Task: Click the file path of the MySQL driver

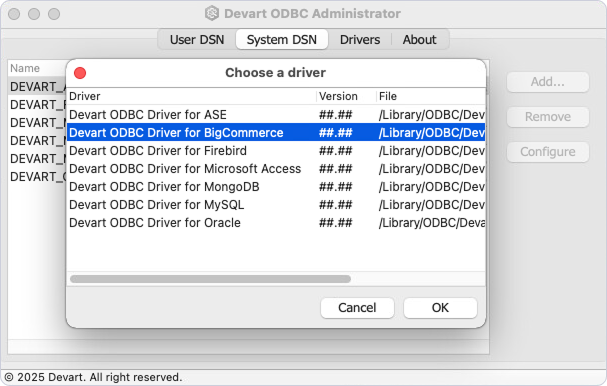Action: (432, 205)
